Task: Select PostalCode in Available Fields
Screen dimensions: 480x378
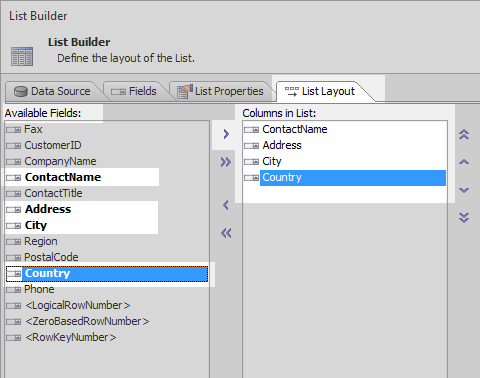Action: click(51, 257)
